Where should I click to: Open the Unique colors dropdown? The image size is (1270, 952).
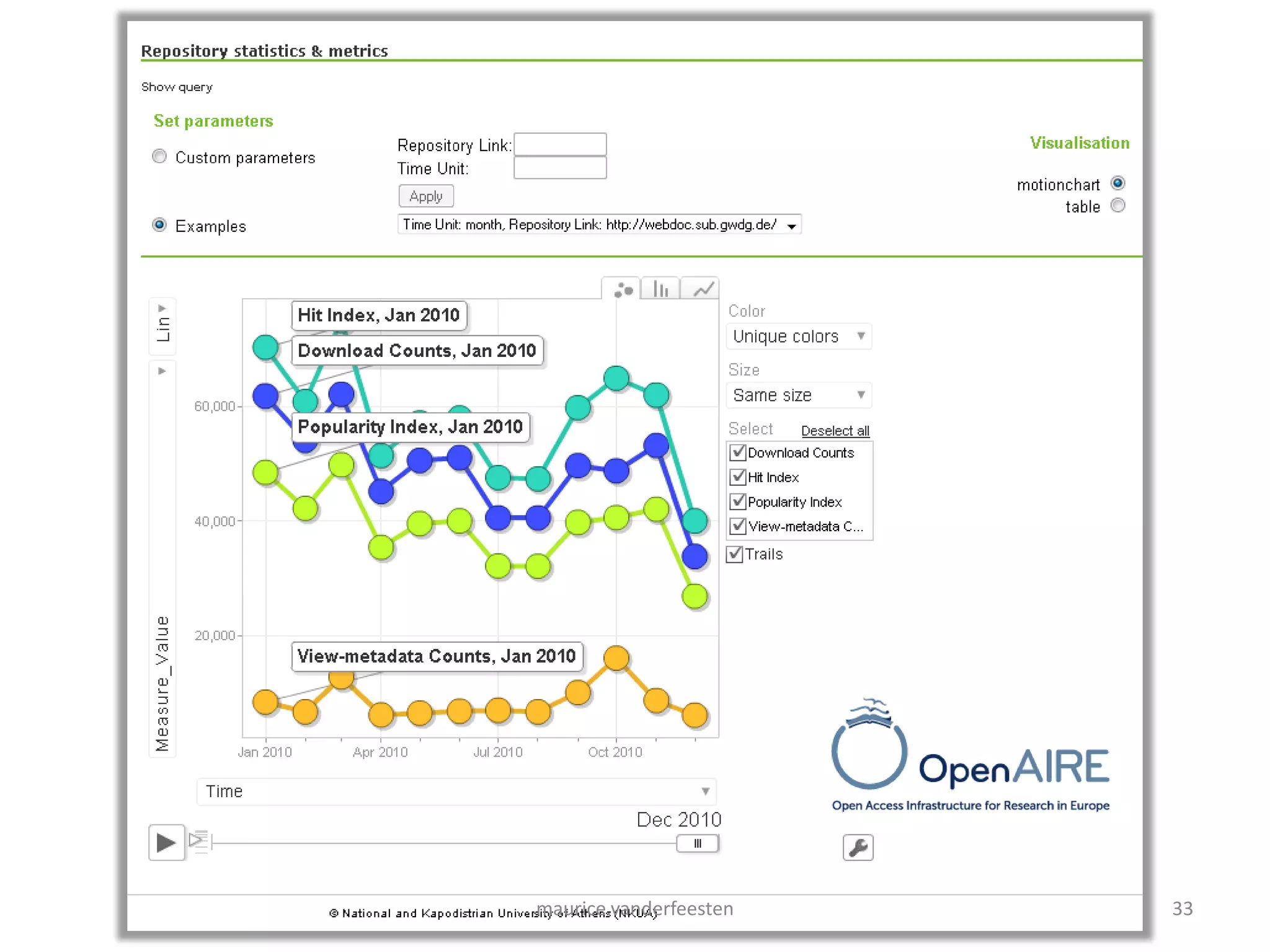(x=799, y=337)
